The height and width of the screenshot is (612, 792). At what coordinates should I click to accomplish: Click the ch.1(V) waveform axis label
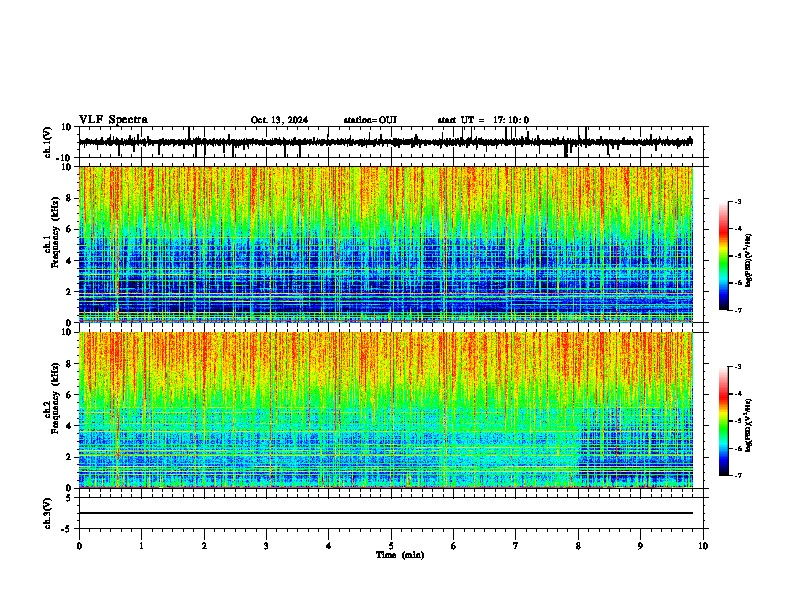[x=47, y=142]
